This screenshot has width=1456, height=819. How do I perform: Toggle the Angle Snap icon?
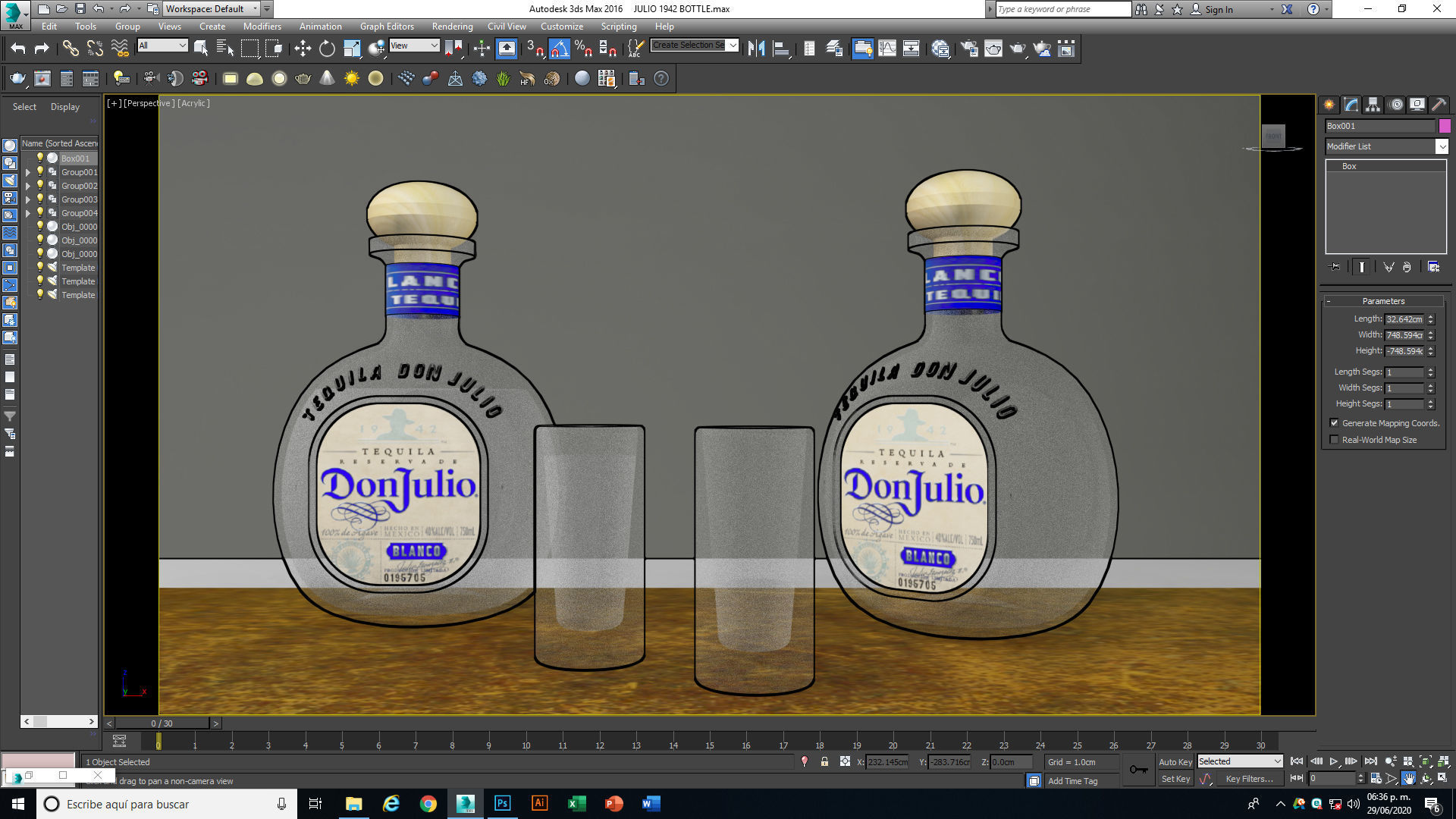pos(559,49)
